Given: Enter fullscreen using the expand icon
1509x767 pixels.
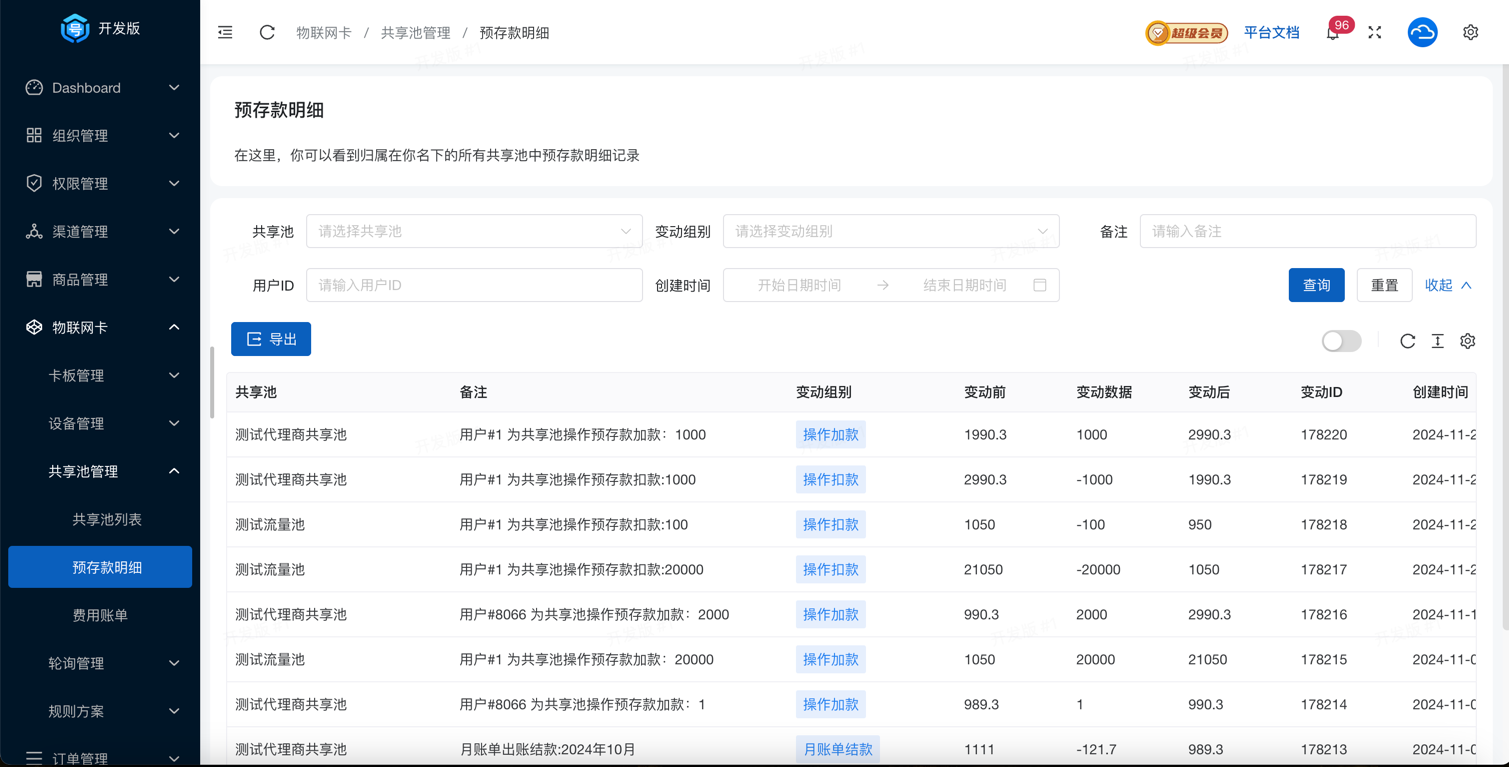Looking at the screenshot, I should 1375,33.
